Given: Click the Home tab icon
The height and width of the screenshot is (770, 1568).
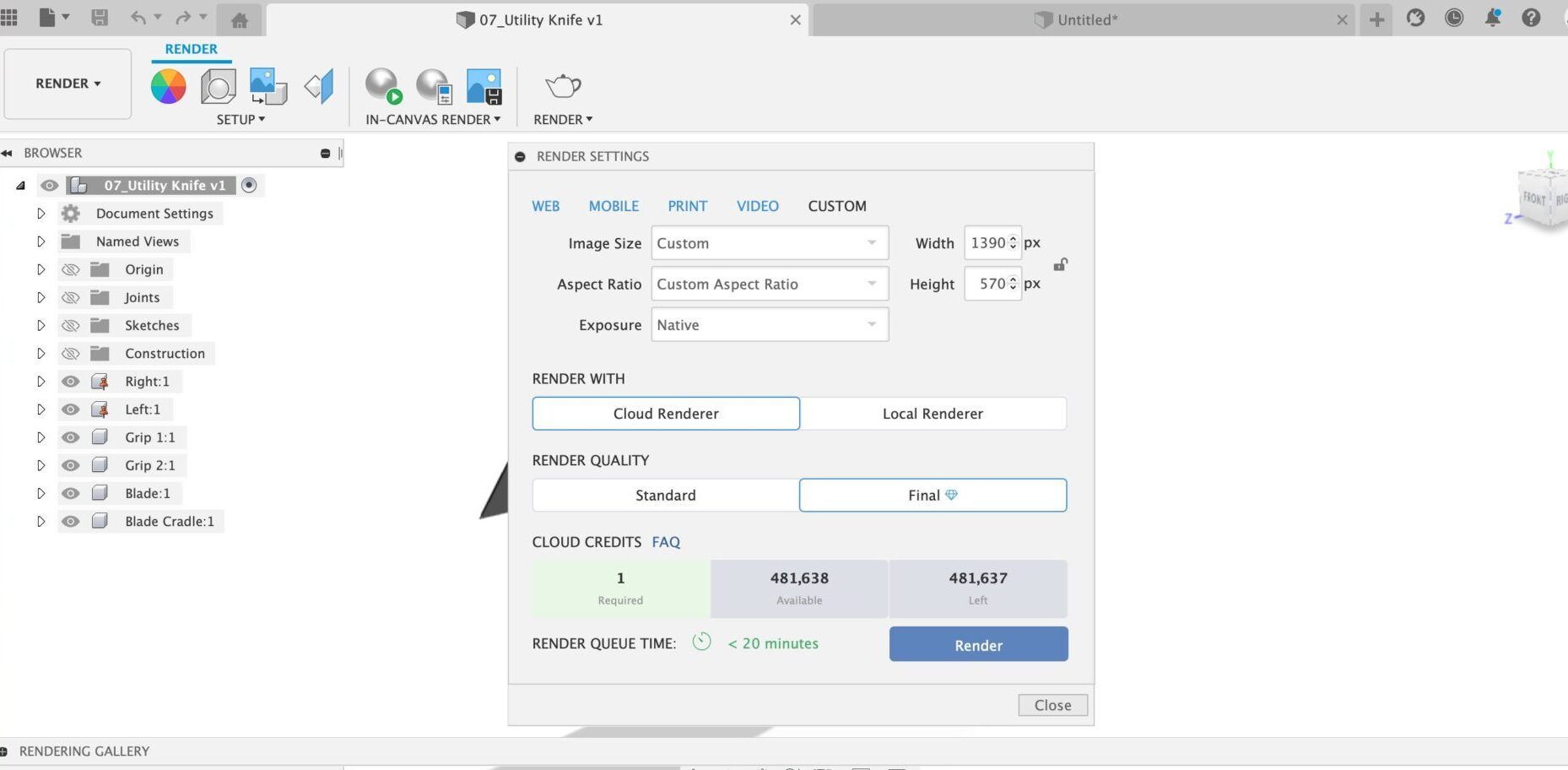Looking at the screenshot, I should 240,20.
